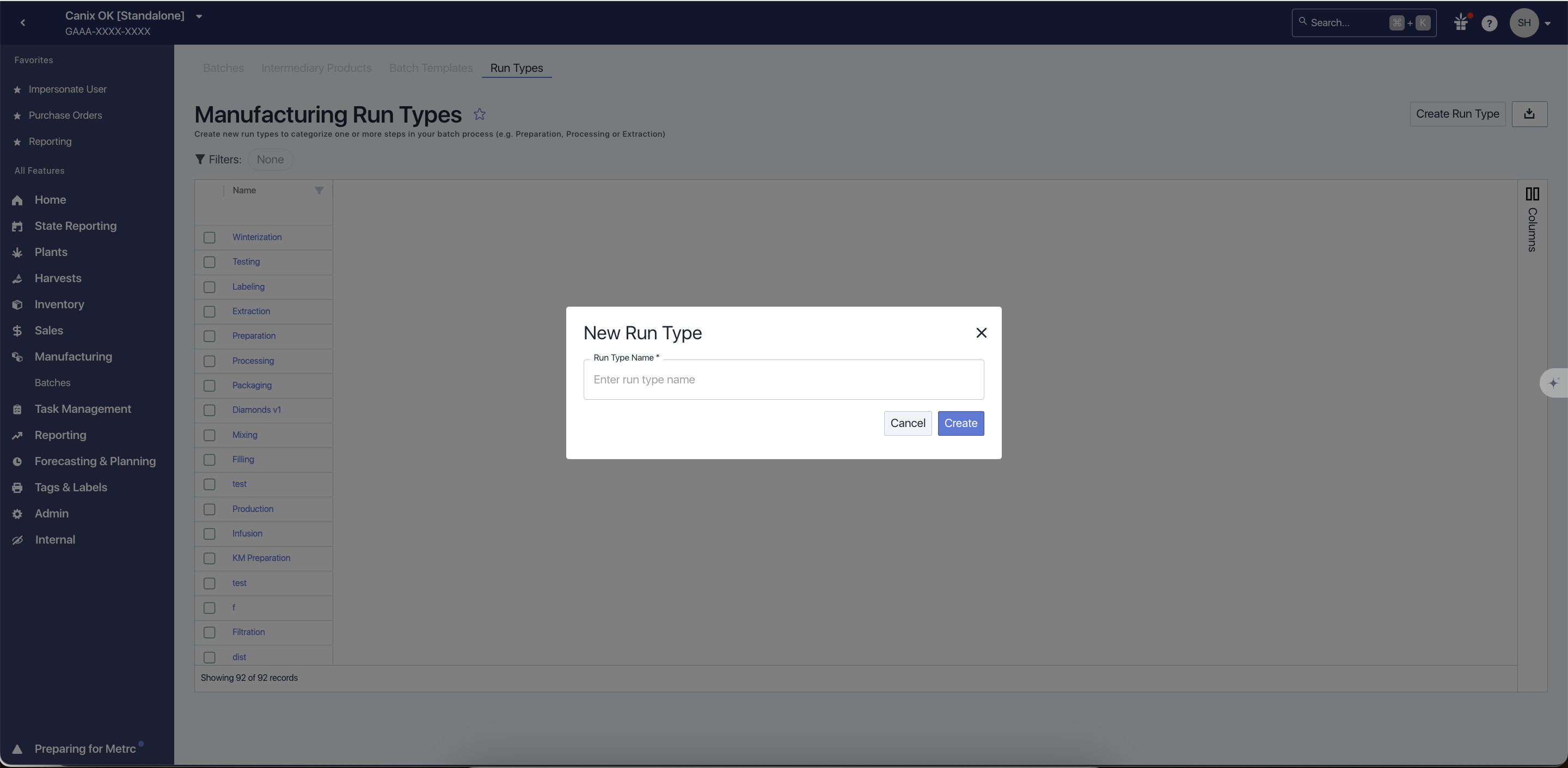1568x768 pixels.
Task: Expand the user account dropdown arrow
Action: (1548, 24)
